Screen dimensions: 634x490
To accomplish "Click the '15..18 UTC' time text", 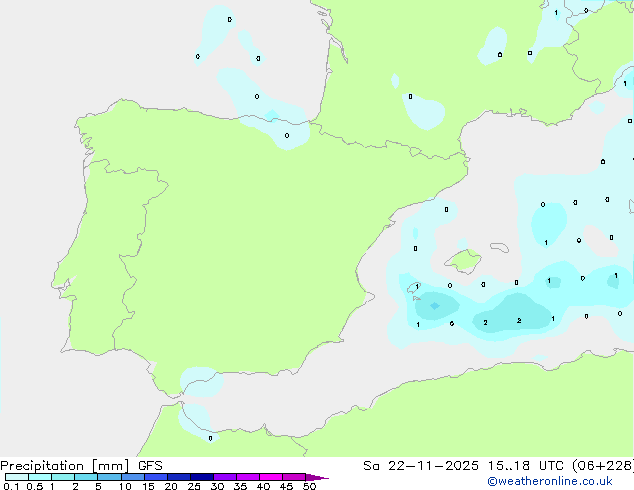I will (525, 466).
